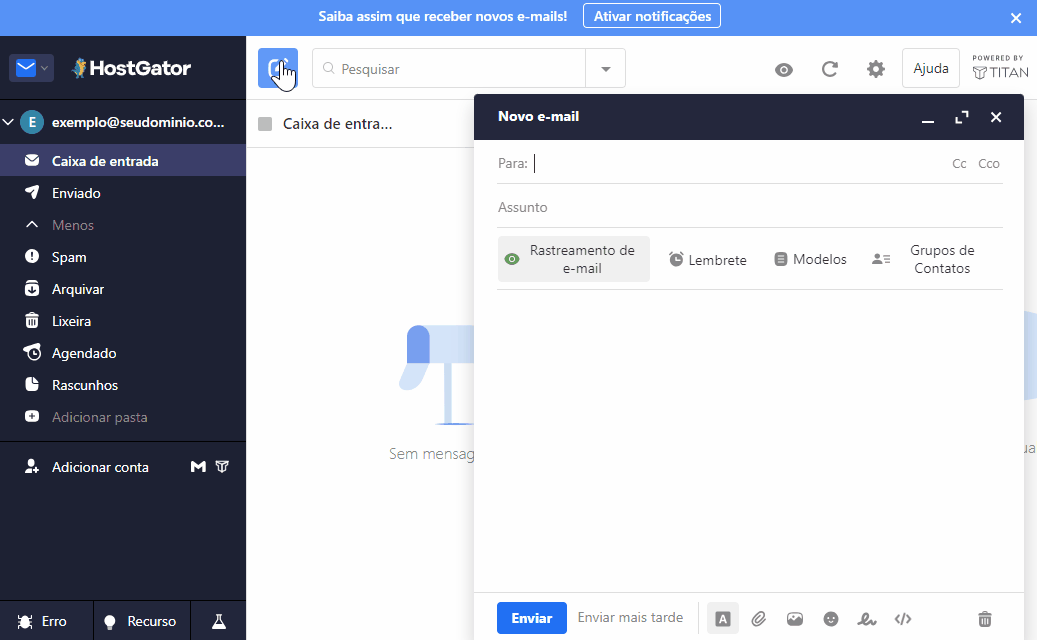Insert an image with picture icon

tap(795, 619)
